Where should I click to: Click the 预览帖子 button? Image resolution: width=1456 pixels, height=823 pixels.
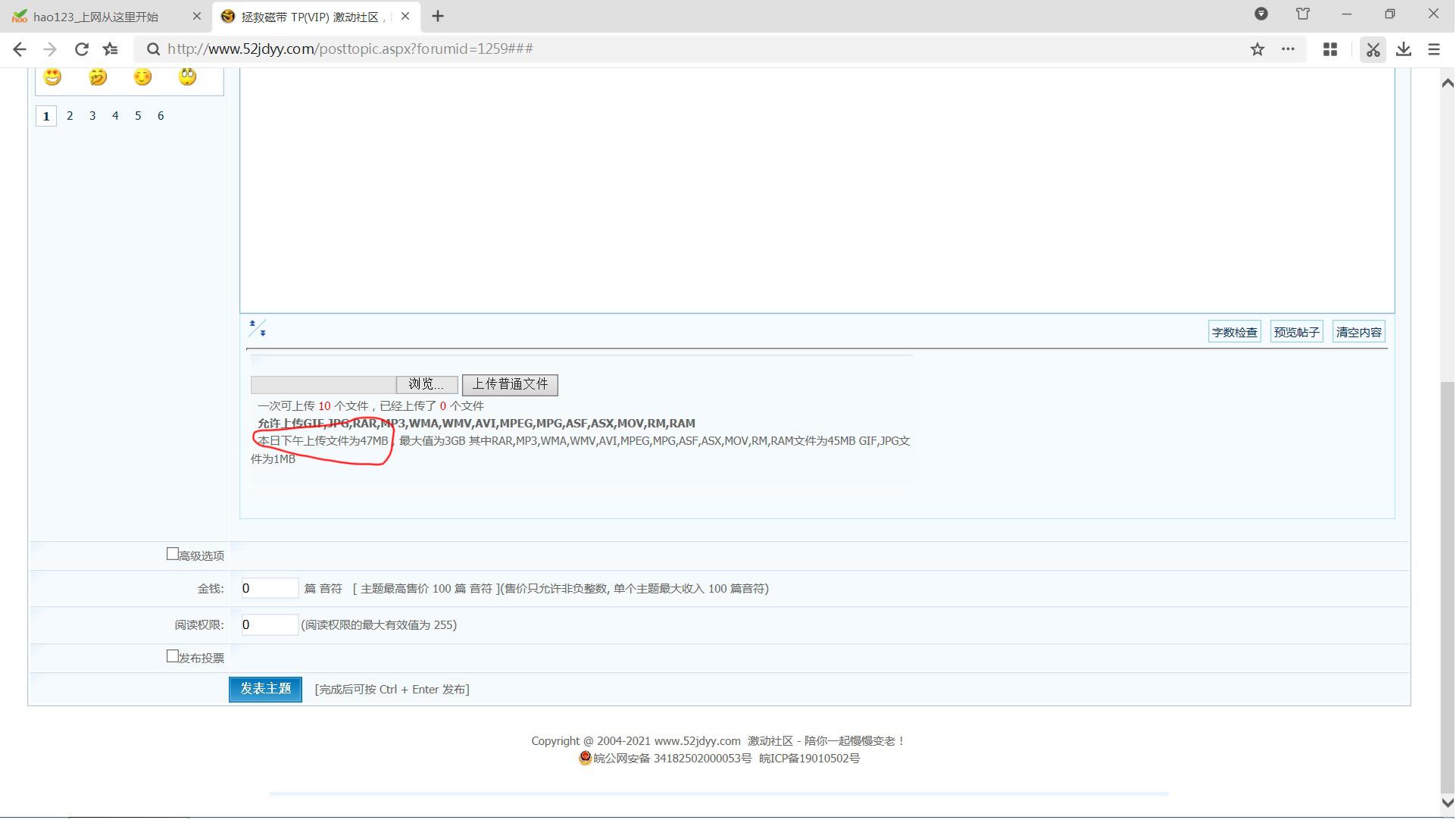tap(1298, 333)
